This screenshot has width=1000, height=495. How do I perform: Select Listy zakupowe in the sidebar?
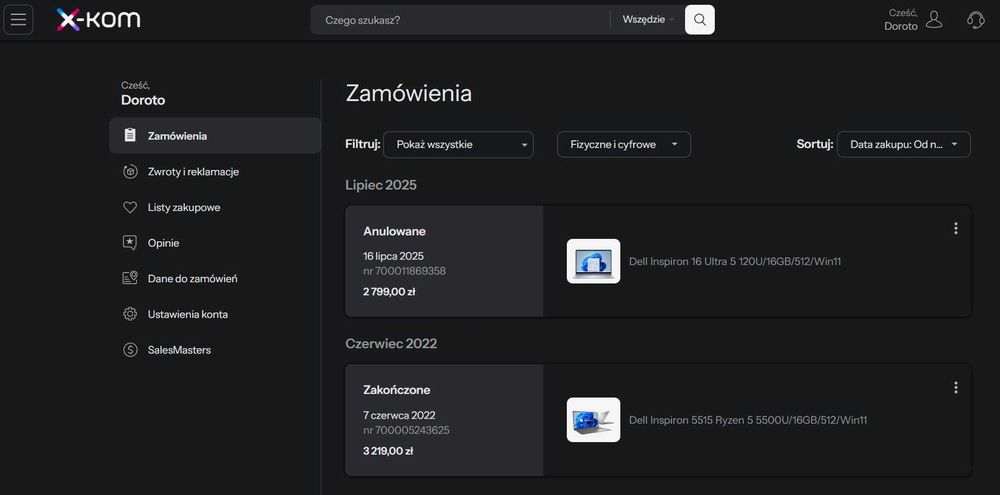[x=184, y=208]
